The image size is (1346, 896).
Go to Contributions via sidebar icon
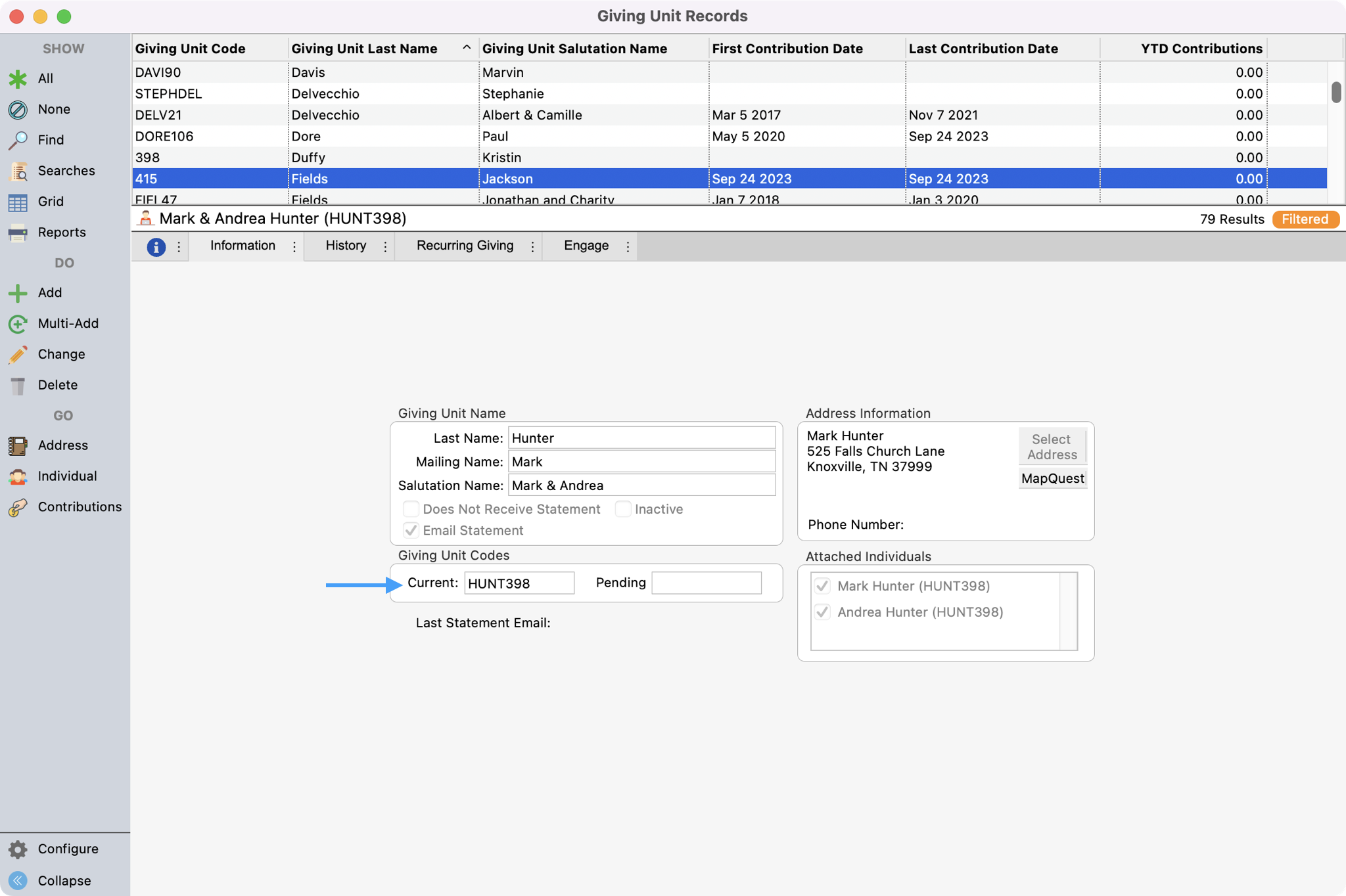click(x=18, y=507)
